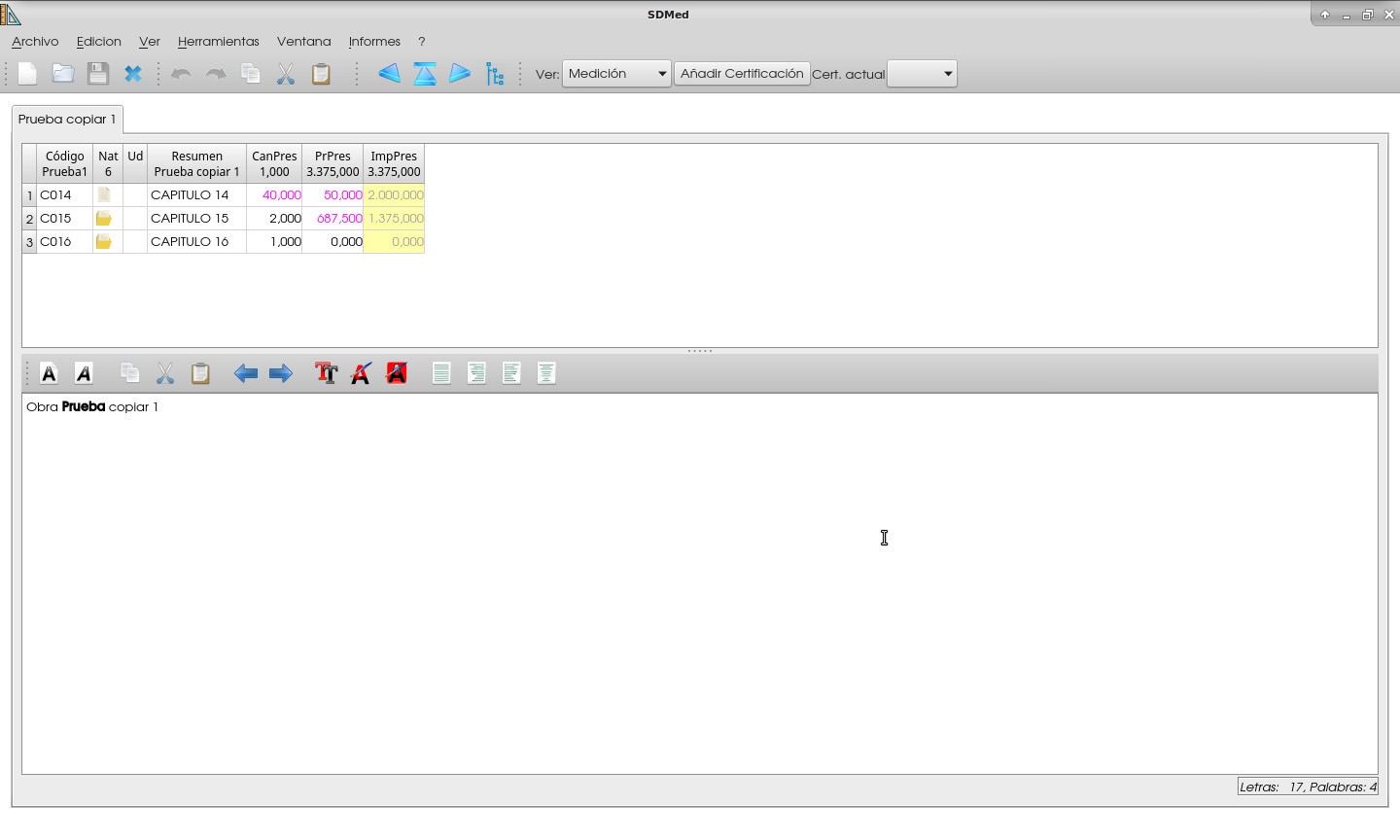Click the Código column header

[x=65, y=163]
